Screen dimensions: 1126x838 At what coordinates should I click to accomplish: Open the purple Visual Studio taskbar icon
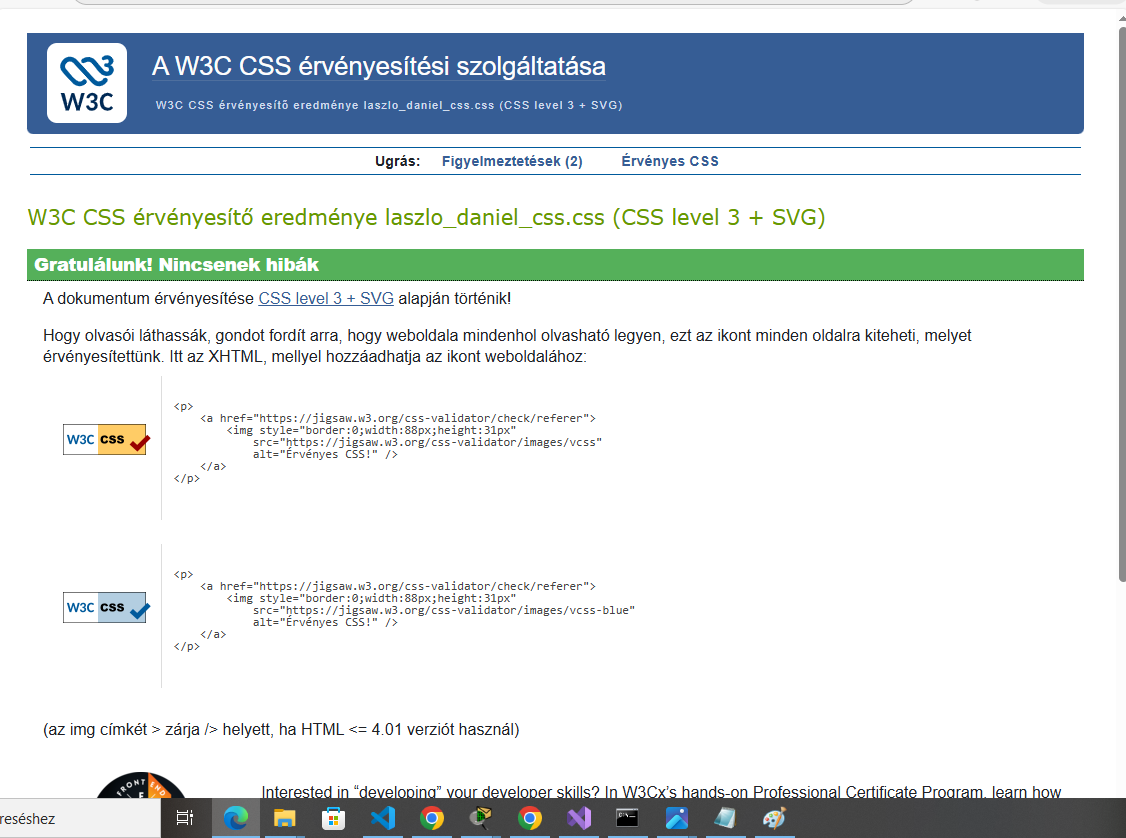579,818
